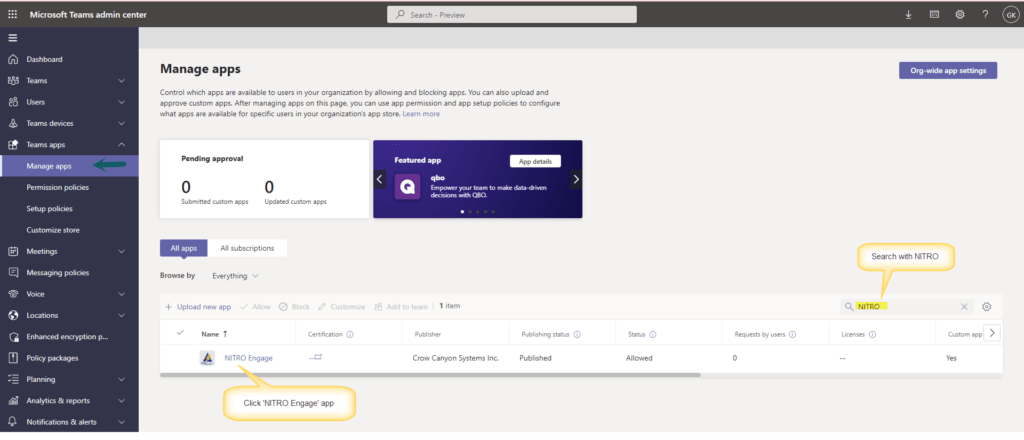Image resolution: width=1024 pixels, height=440 pixels.
Task: Expand the Users menu section
Action: (x=121, y=102)
